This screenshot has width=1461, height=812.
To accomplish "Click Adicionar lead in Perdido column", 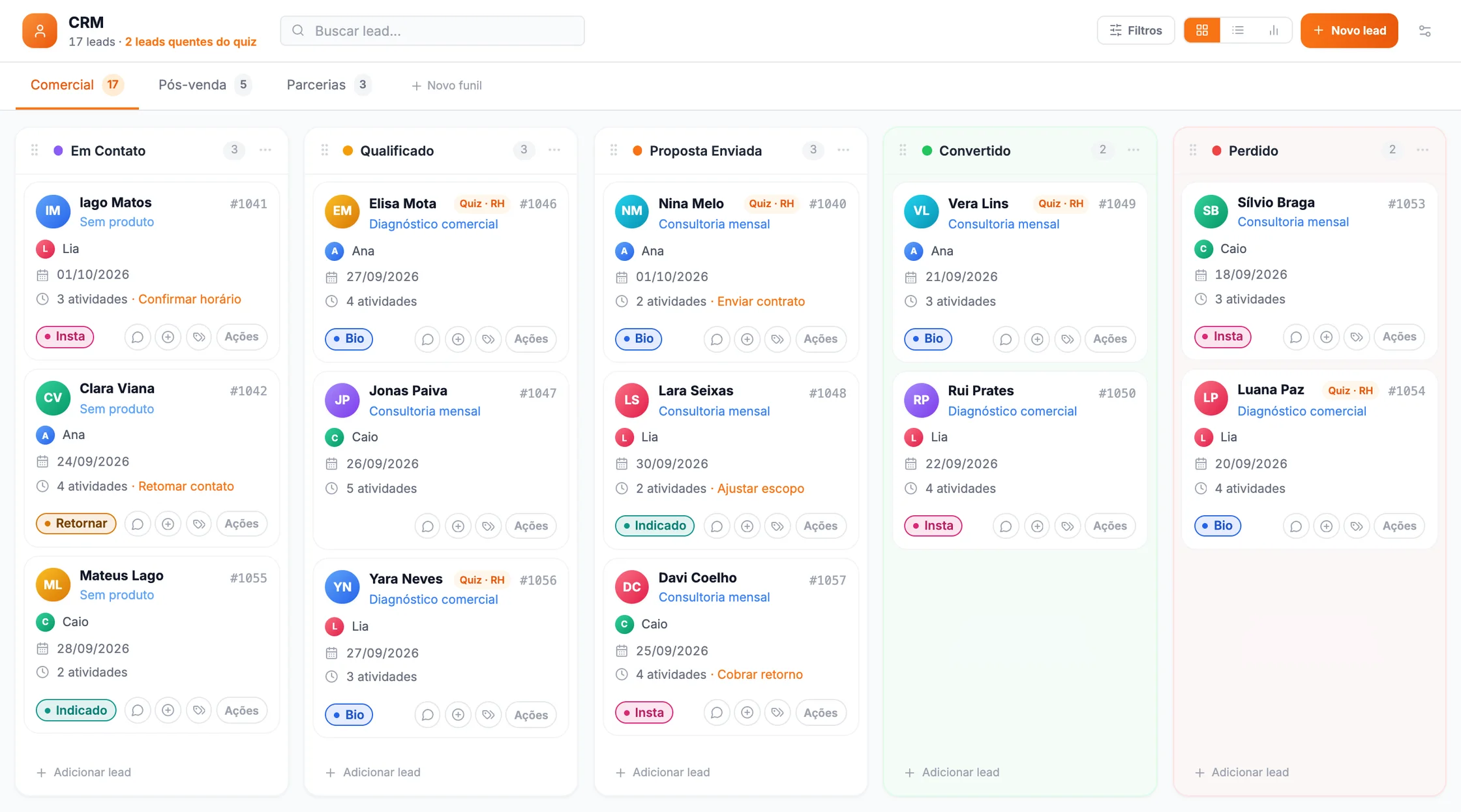I will [1242, 772].
